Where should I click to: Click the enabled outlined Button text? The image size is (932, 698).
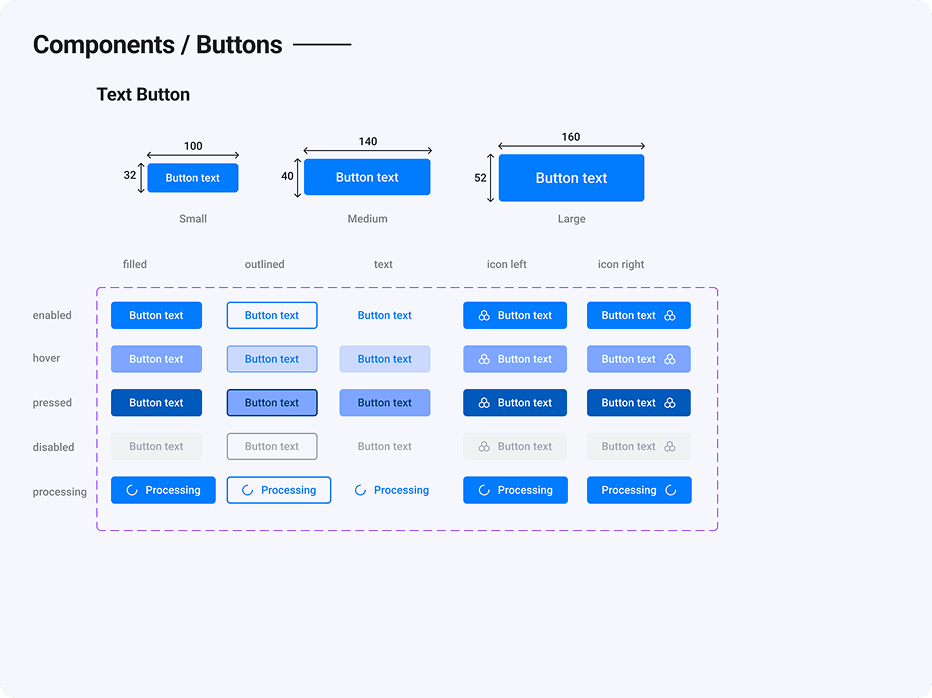click(x=272, y=316)
